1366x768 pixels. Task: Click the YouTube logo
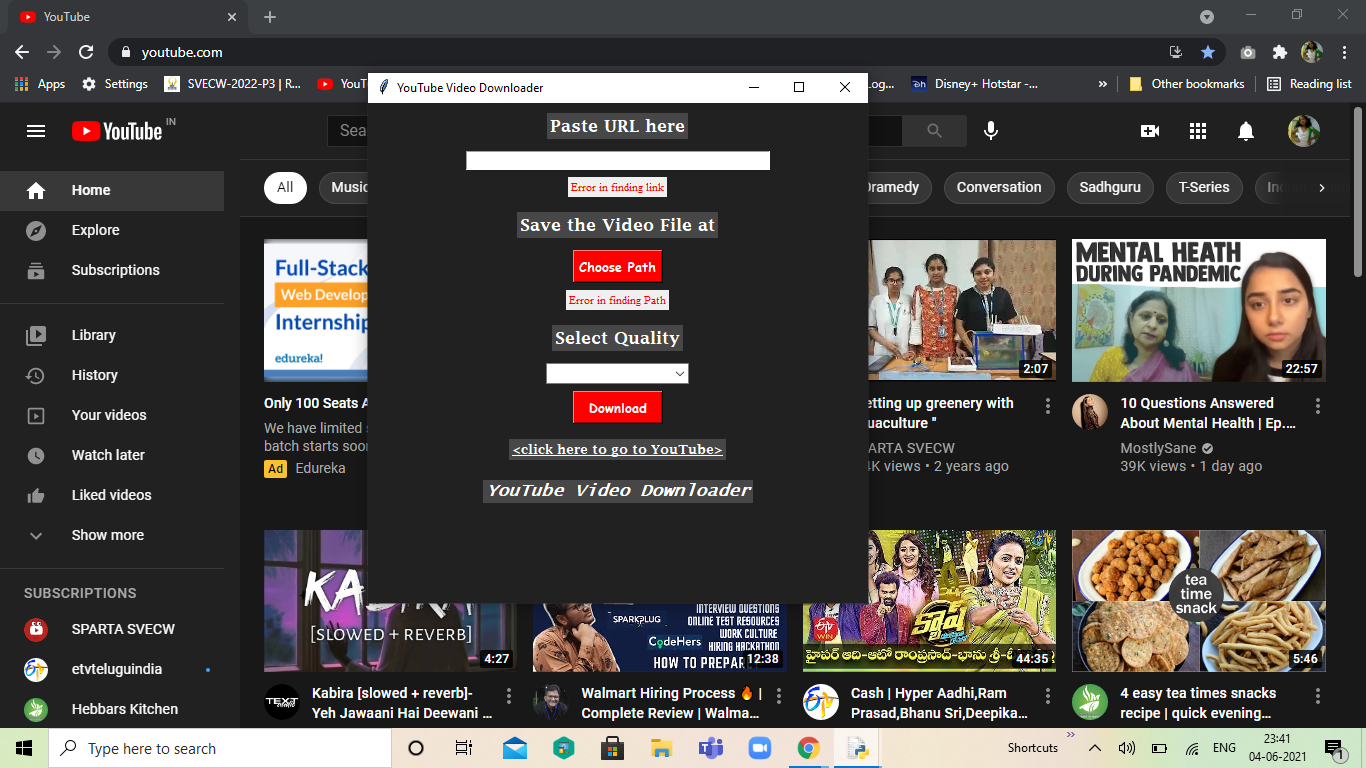coord(114,130)
